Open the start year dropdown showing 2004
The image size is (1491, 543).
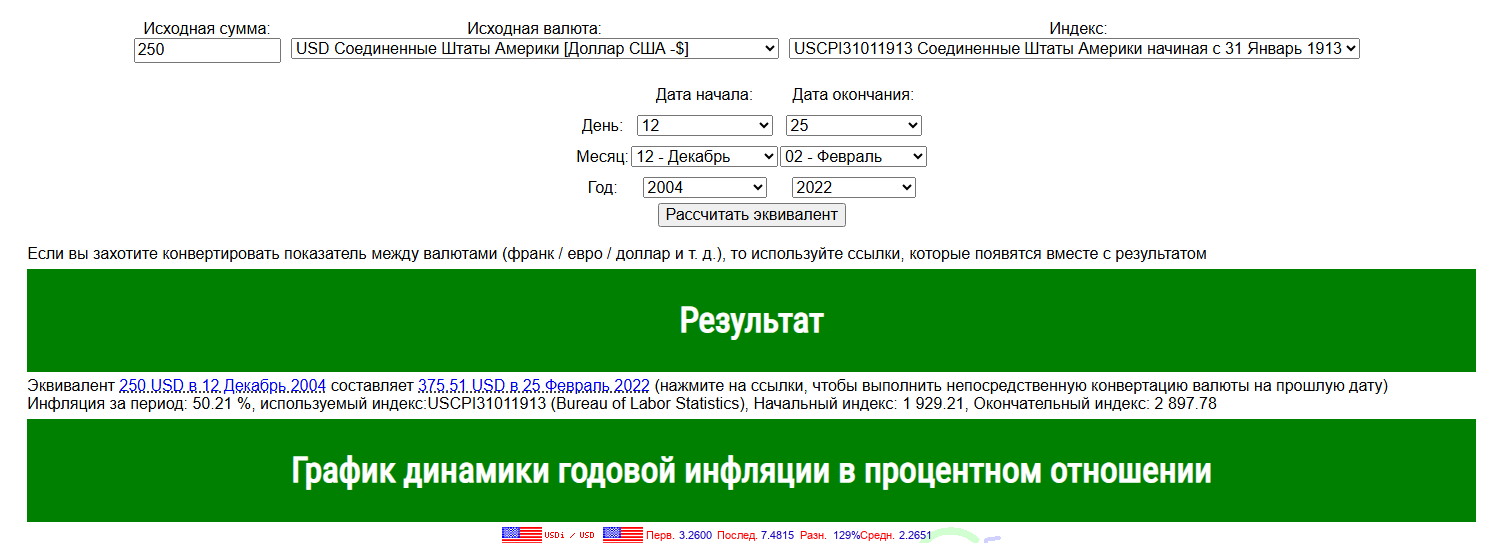[704, 187]
